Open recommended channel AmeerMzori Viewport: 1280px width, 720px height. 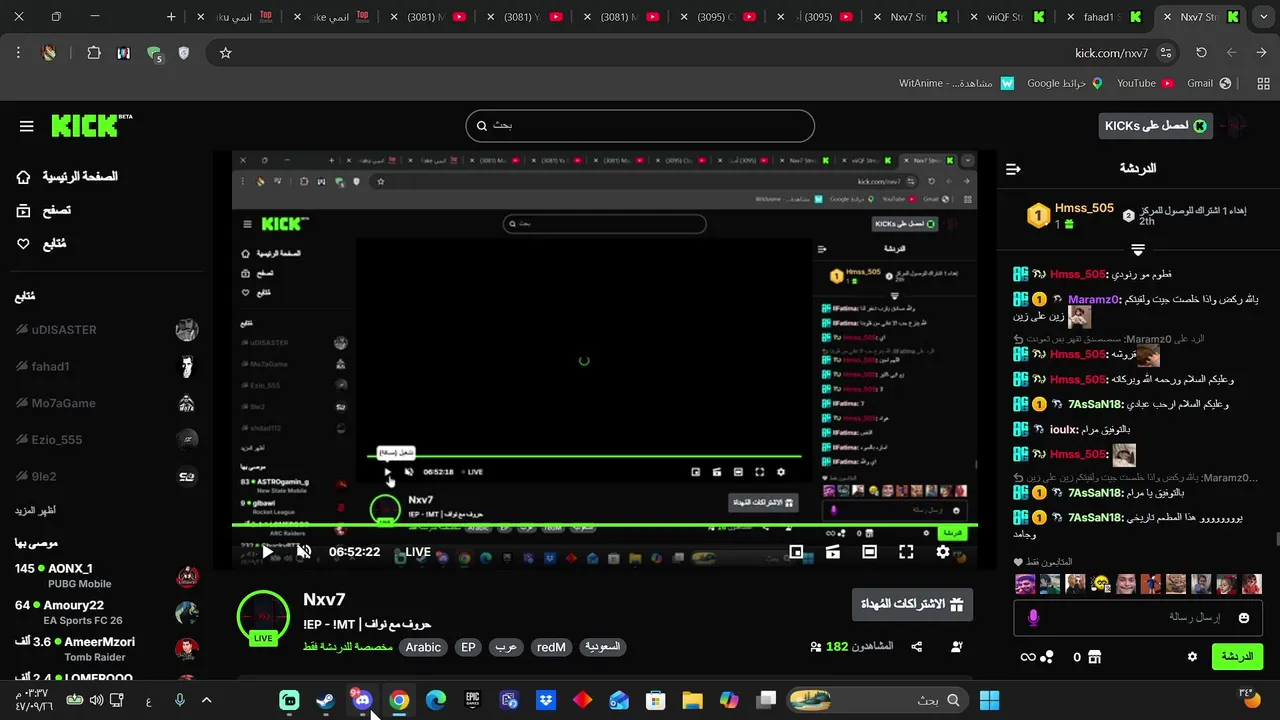coord(106,649)
